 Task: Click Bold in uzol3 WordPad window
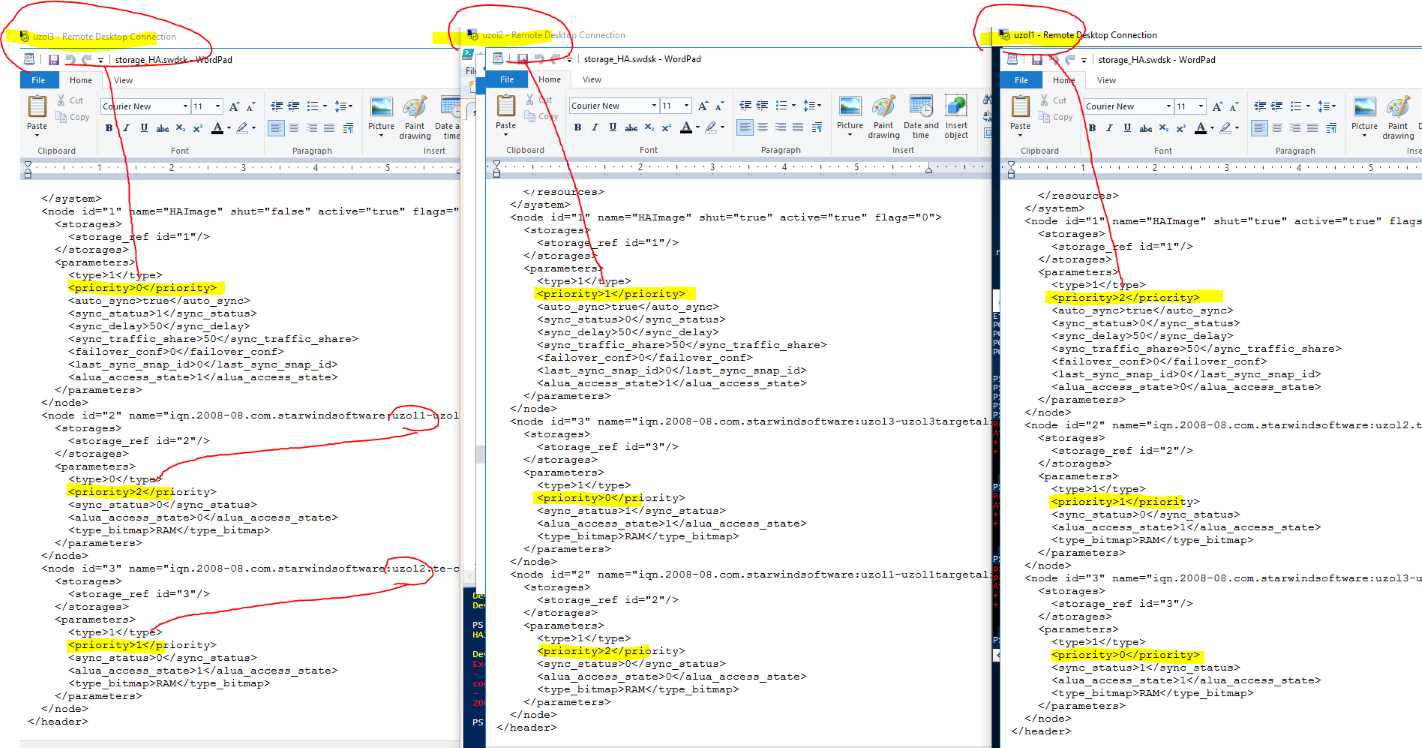tap(110, 128)
